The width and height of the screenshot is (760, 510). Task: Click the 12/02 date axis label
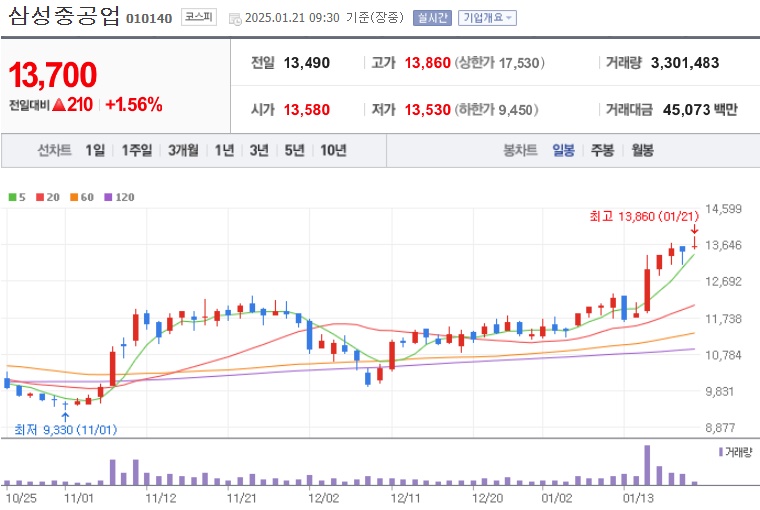(324, 498)
